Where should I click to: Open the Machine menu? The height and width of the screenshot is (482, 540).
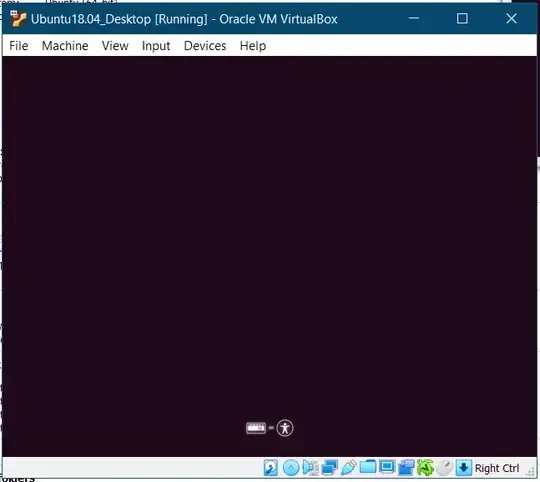(65, 46)
